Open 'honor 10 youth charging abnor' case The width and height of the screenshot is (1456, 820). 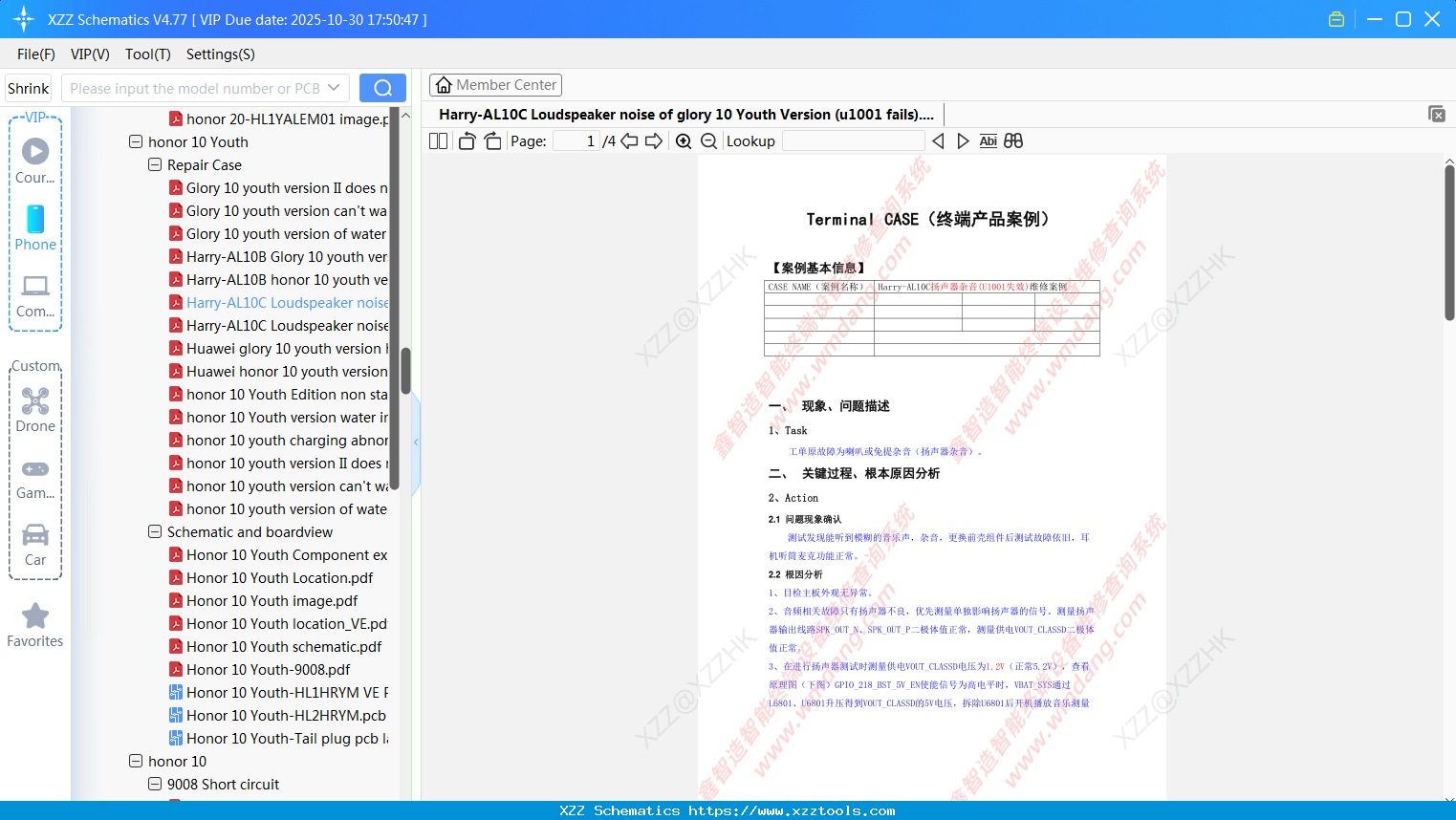tap(278, 441)
